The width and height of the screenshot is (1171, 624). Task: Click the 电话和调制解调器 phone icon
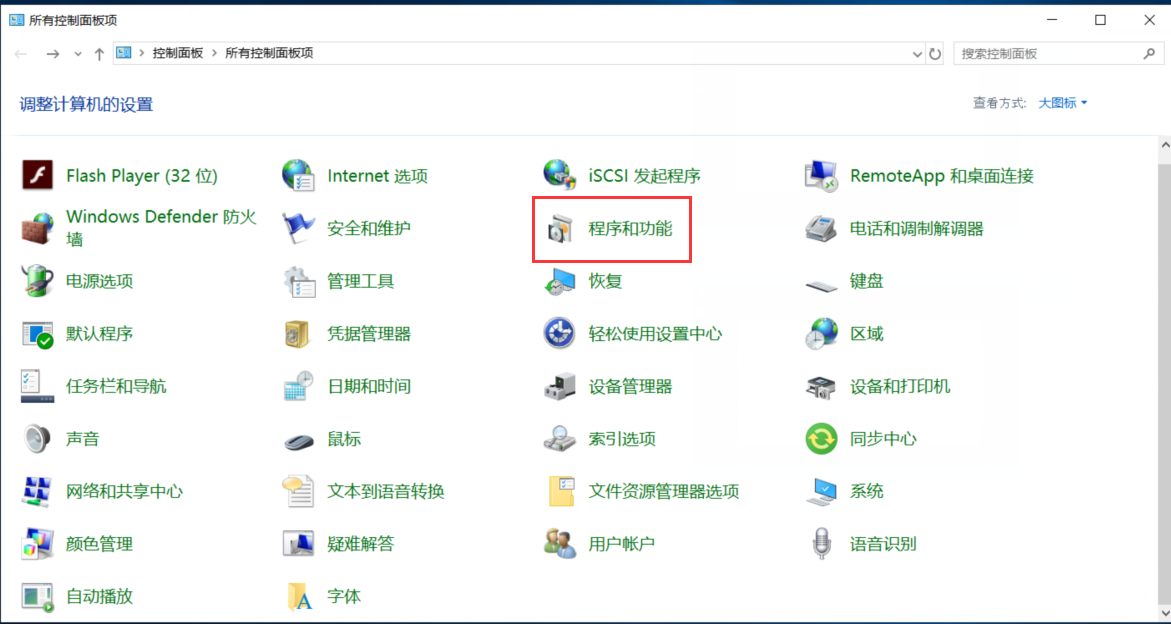(821, 228)
